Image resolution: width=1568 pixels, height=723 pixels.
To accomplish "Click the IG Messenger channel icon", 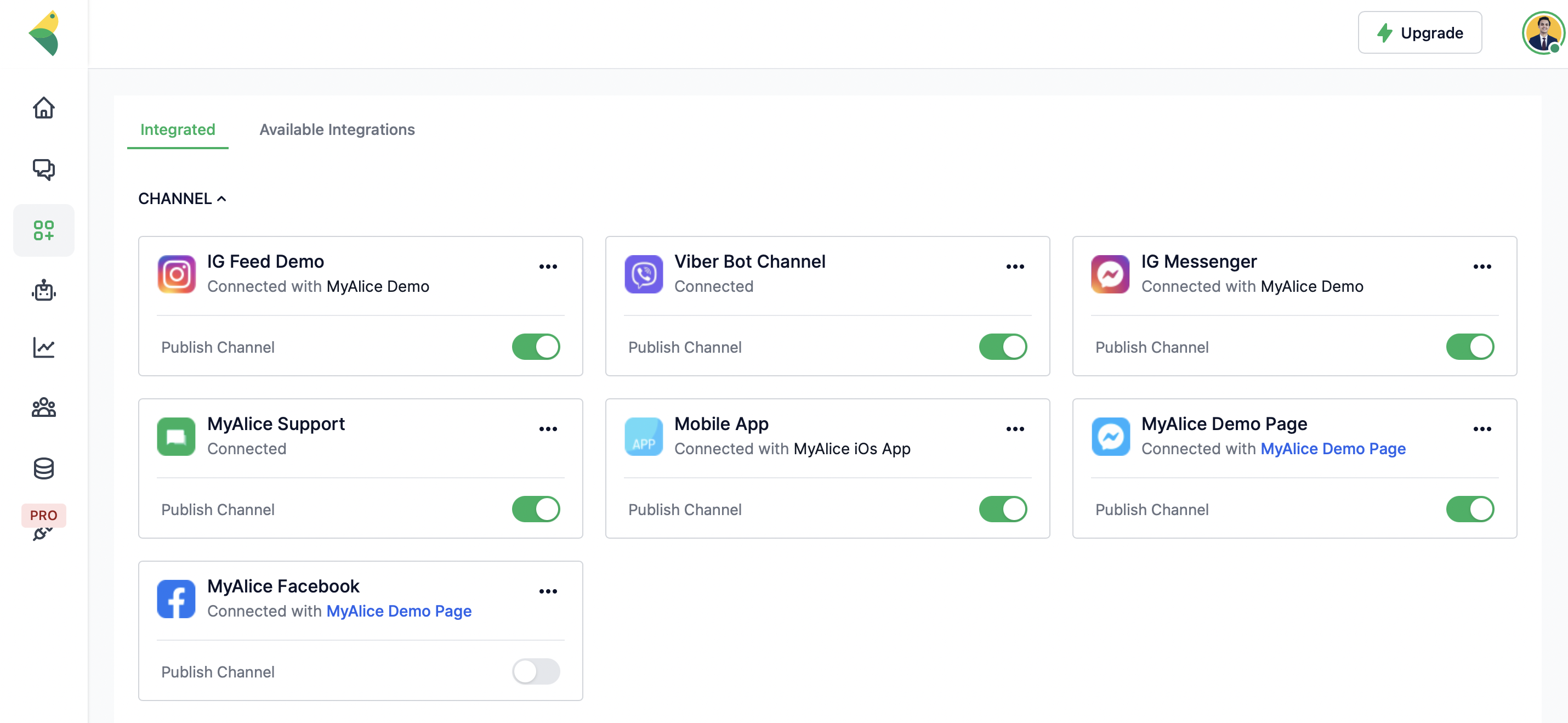I will 1110,274.
